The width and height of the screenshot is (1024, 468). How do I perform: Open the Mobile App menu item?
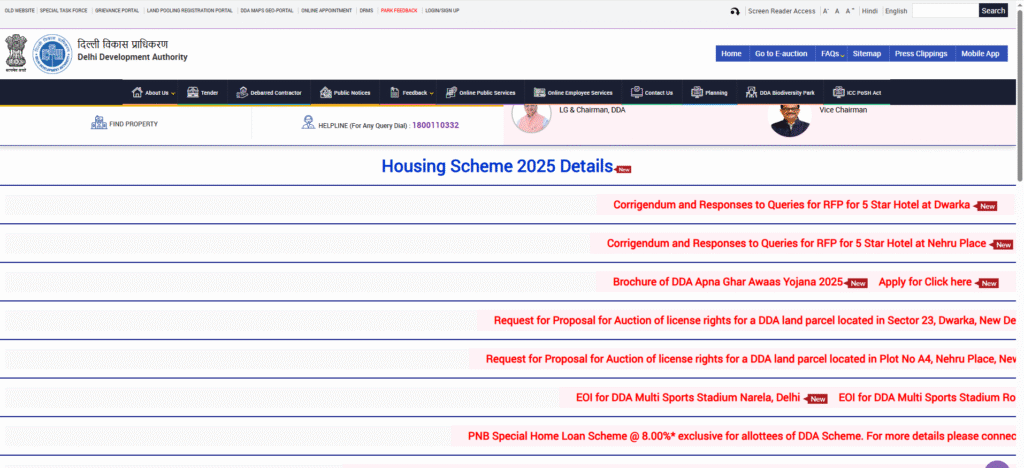[980, 54]
